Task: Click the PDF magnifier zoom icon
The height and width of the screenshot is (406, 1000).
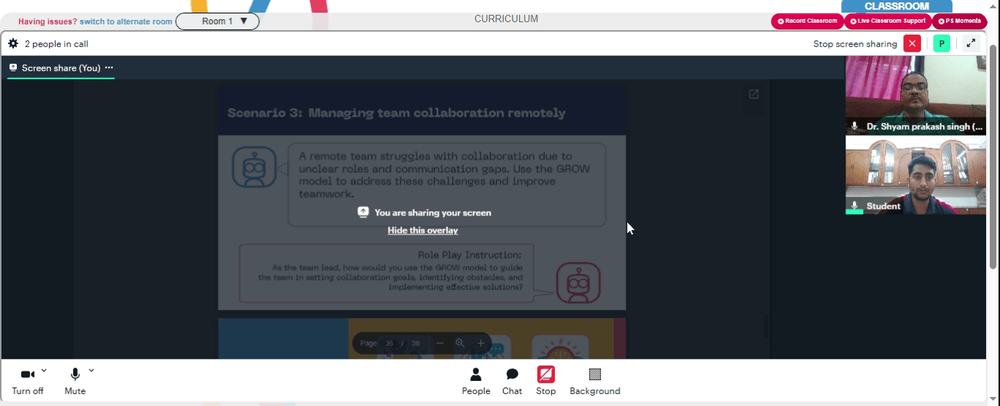Action: 460,344
